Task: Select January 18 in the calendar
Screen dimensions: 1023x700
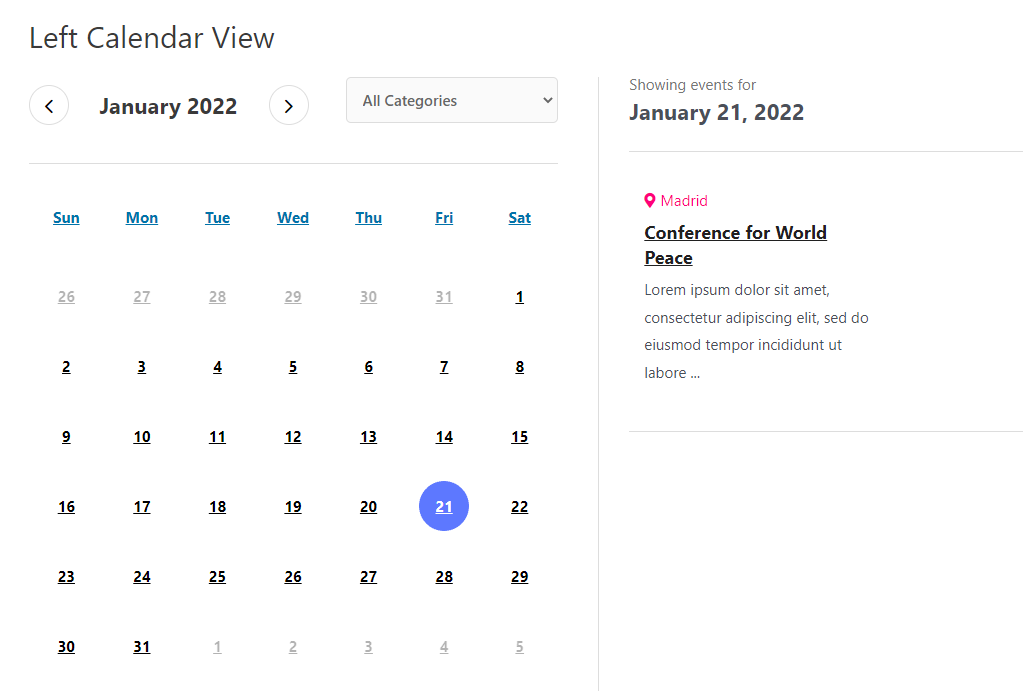Action: [218, 507]
